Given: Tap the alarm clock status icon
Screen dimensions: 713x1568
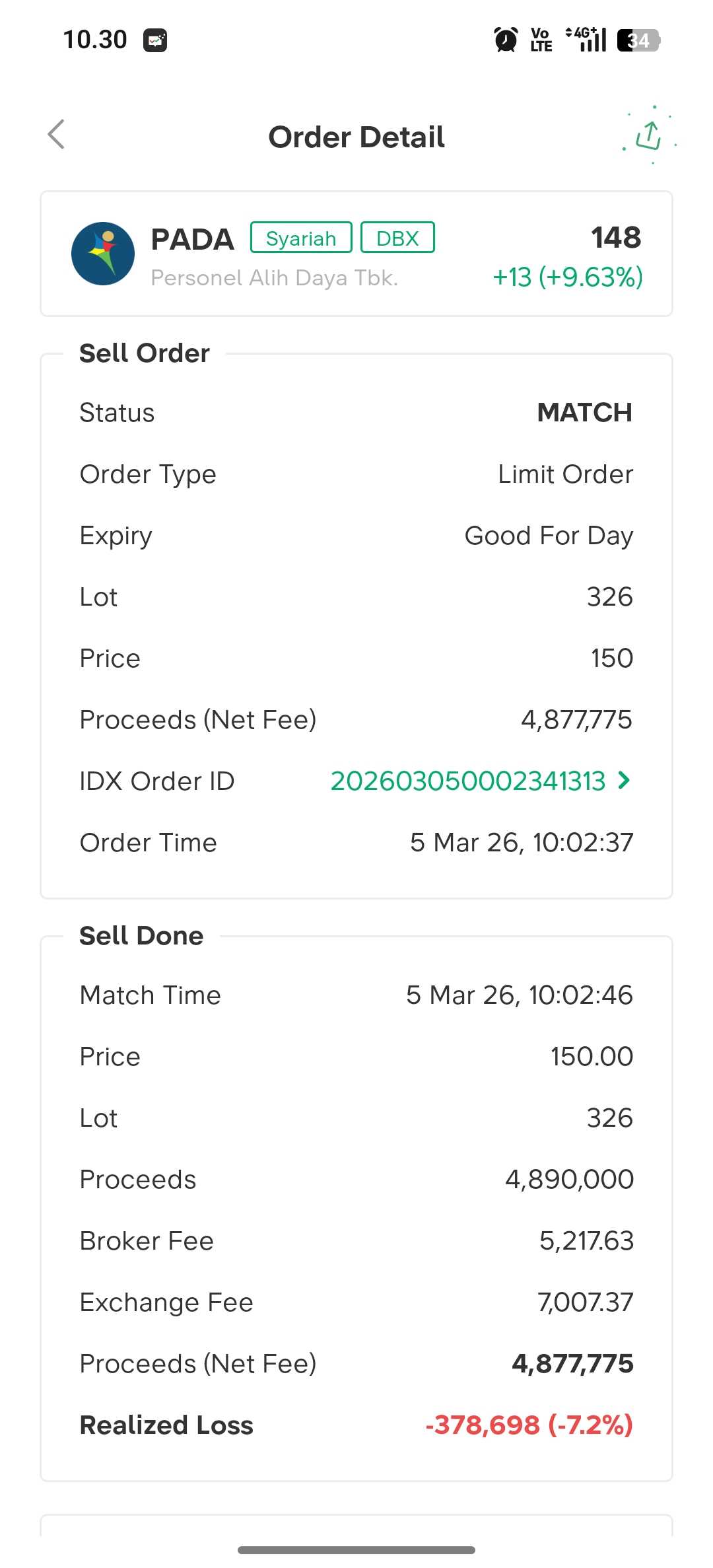Looking at the screenshot, I should coord(506,40).
